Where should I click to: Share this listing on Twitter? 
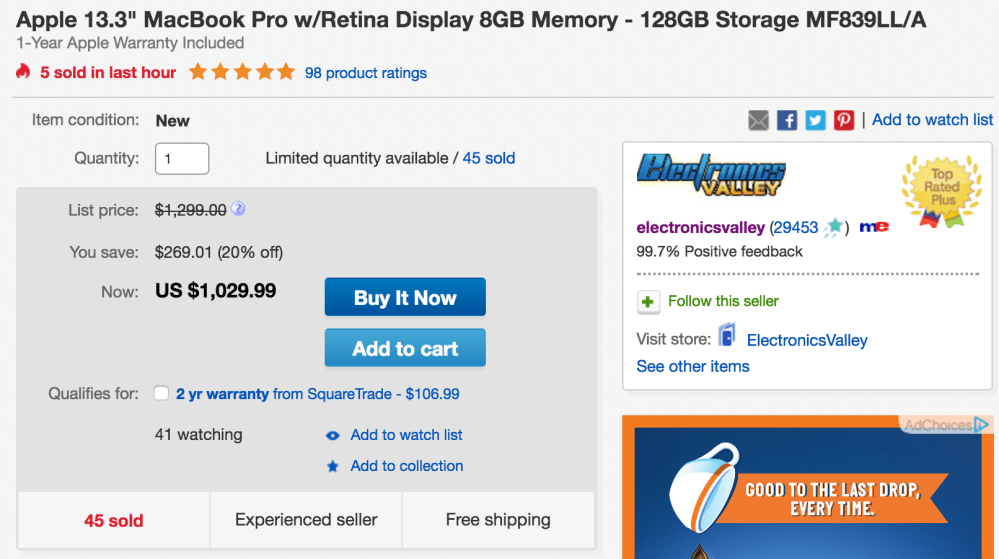[816, 120]
